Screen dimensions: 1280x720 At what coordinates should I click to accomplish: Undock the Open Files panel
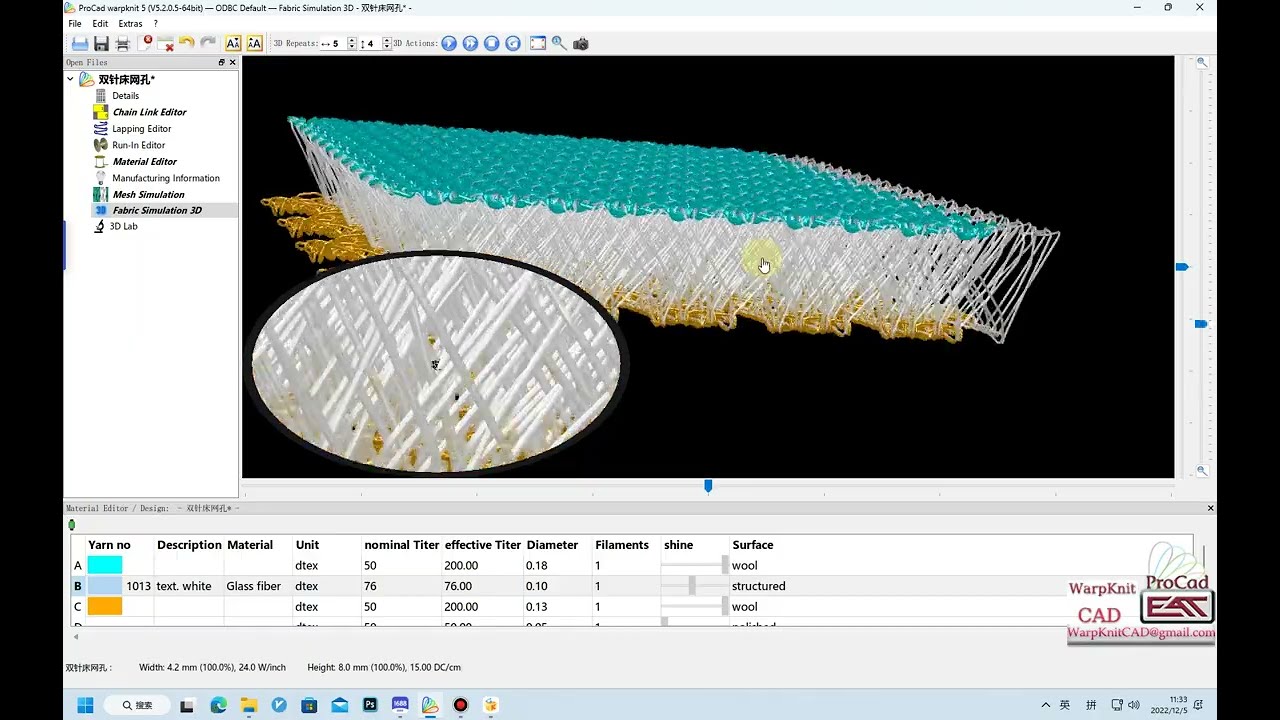[222, 62]
